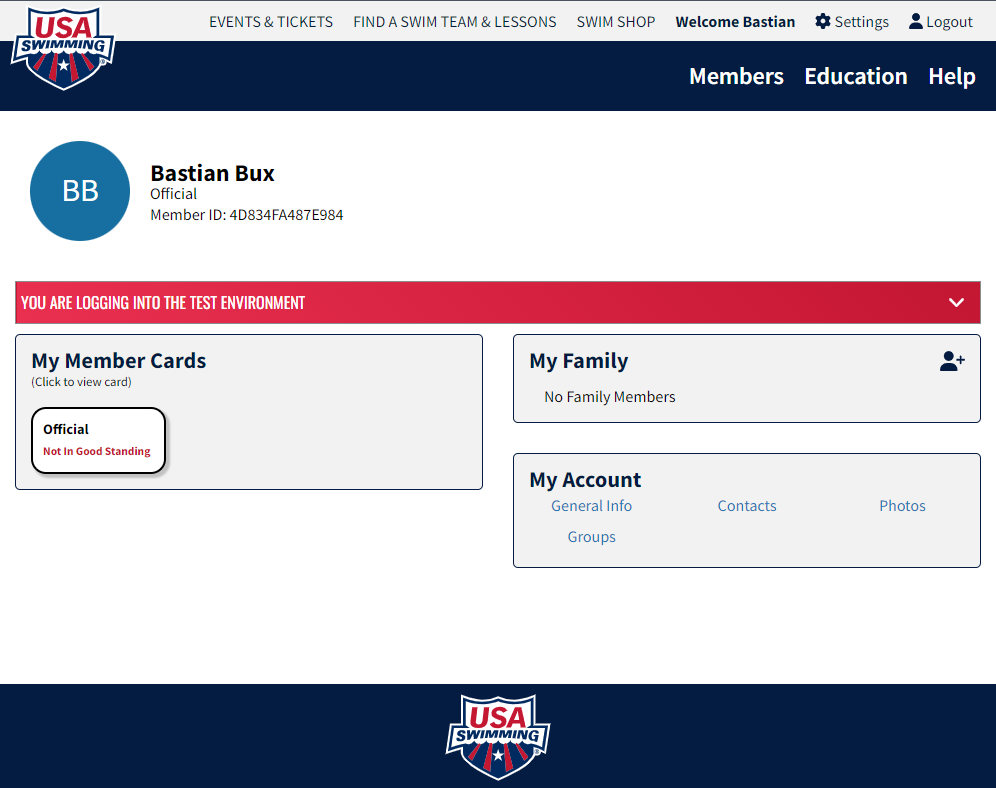Open the Settings link

click(861, 22)
